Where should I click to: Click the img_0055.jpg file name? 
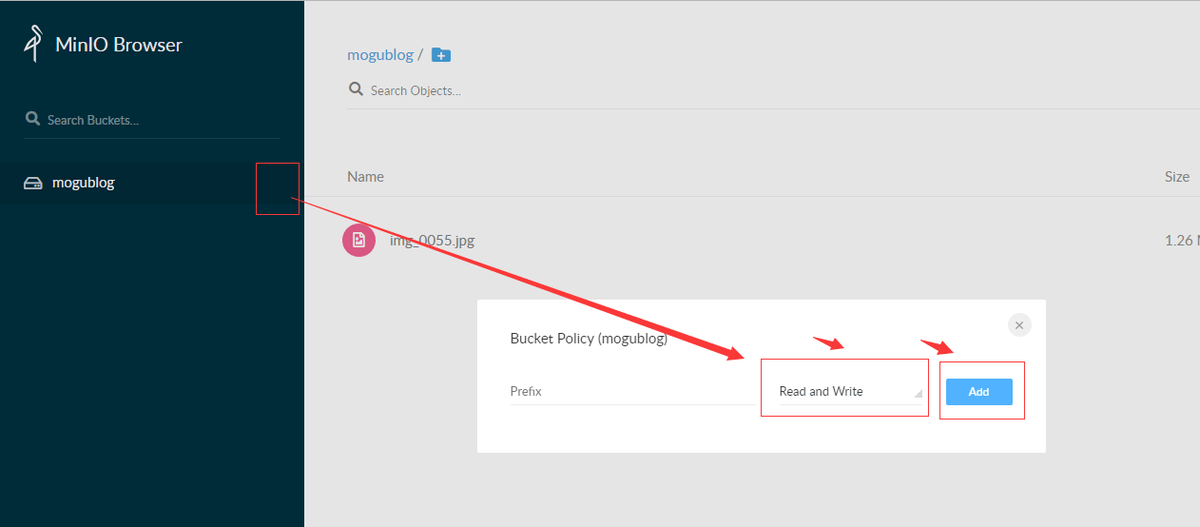click(431, 240)
